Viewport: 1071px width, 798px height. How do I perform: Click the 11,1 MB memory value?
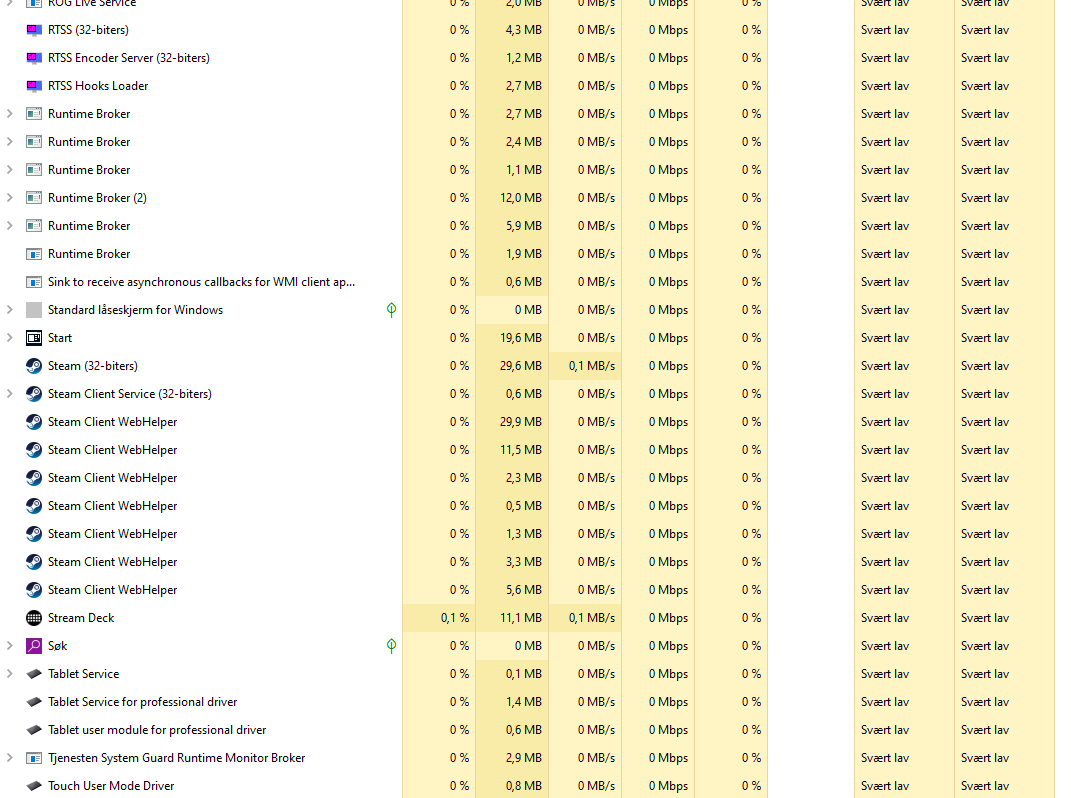click(520, 618)
